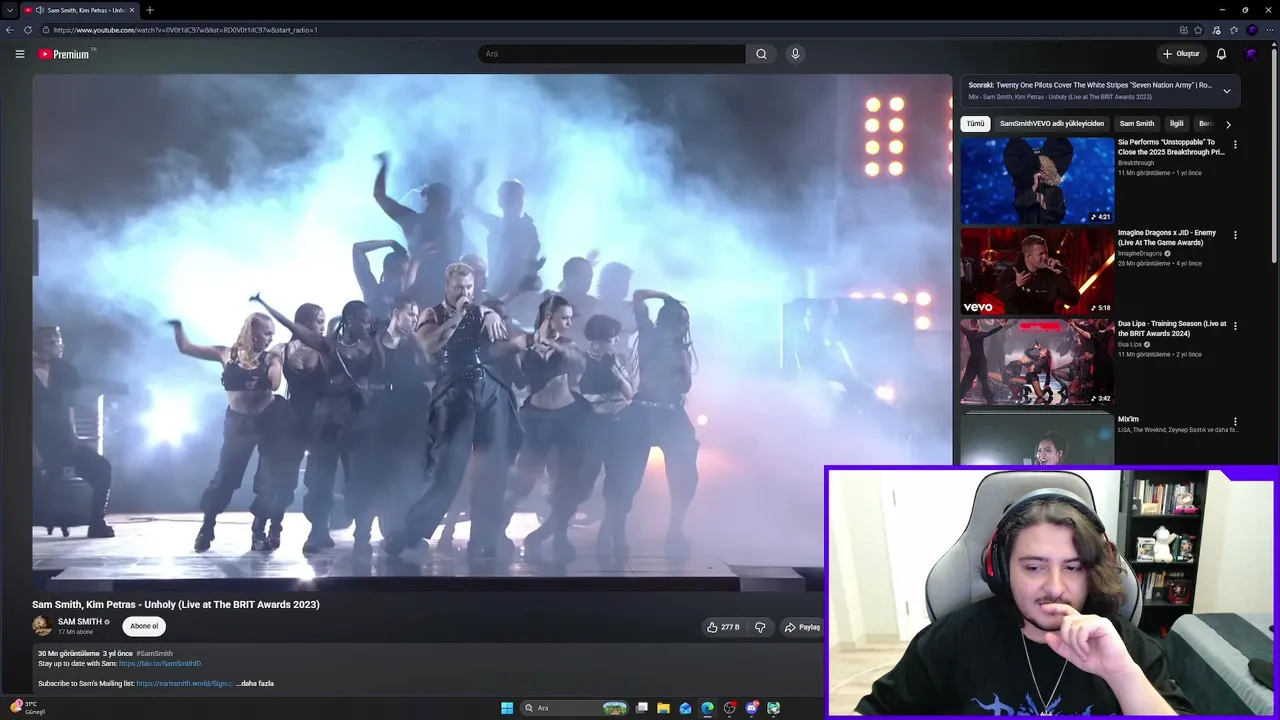Image resolution: width=1280 pixels, height=720 pixels.
Task: Click the #SamSmith hashtag
Action: [x=154, y=653]
